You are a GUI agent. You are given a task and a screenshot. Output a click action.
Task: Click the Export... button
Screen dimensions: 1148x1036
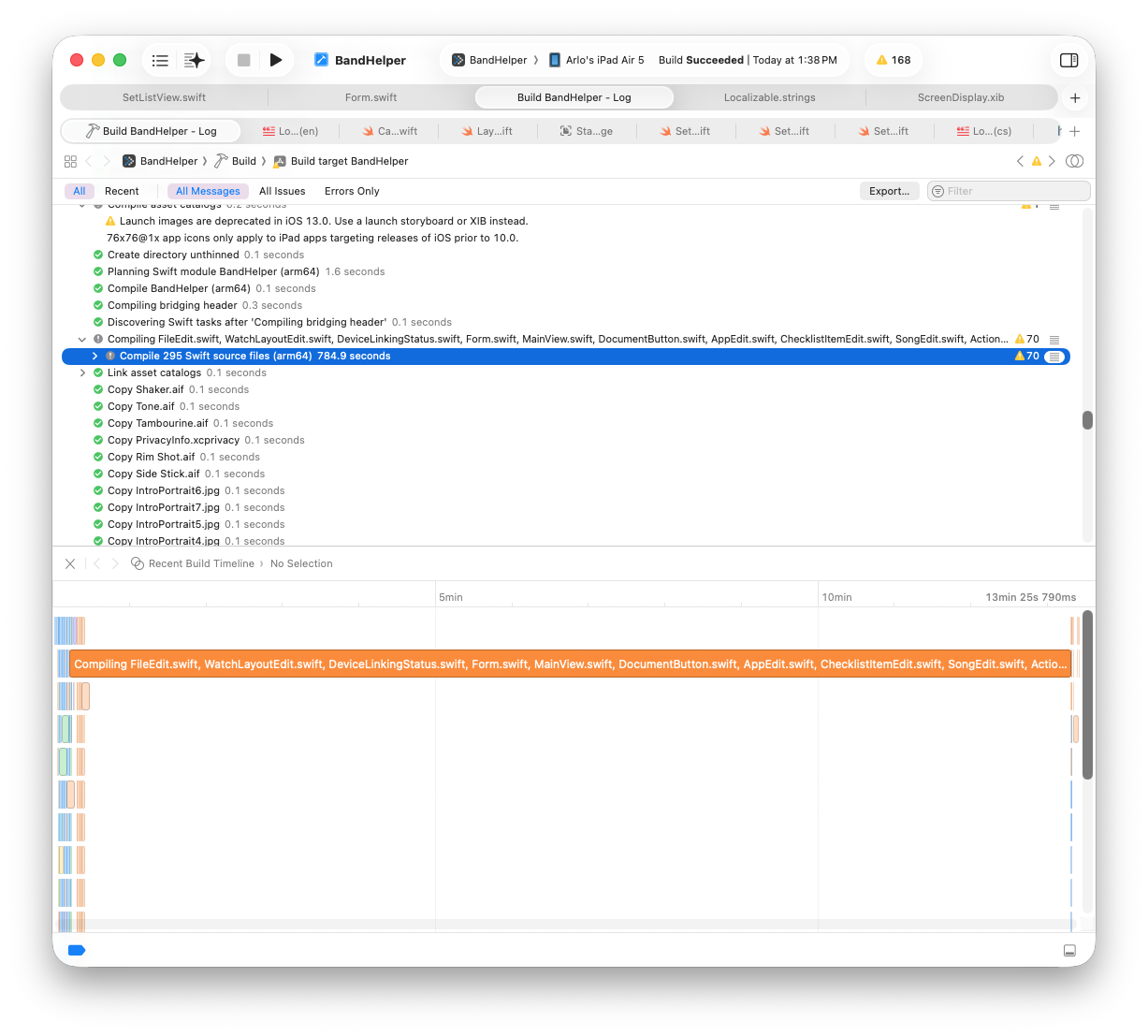[889, 191]
